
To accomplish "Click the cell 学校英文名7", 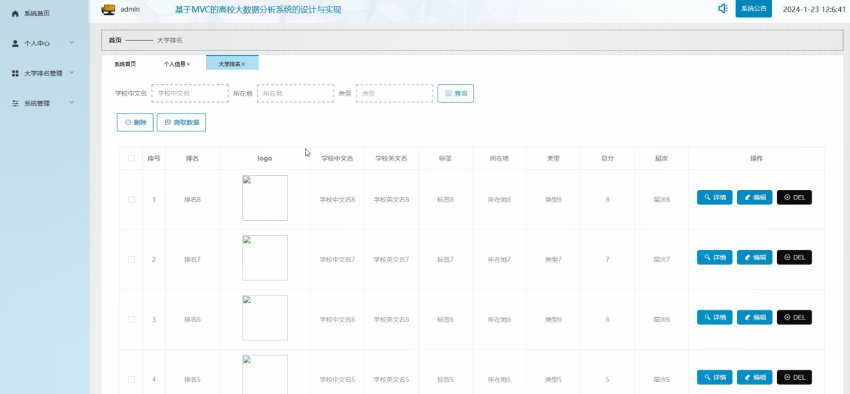I will tap(391, 260).
